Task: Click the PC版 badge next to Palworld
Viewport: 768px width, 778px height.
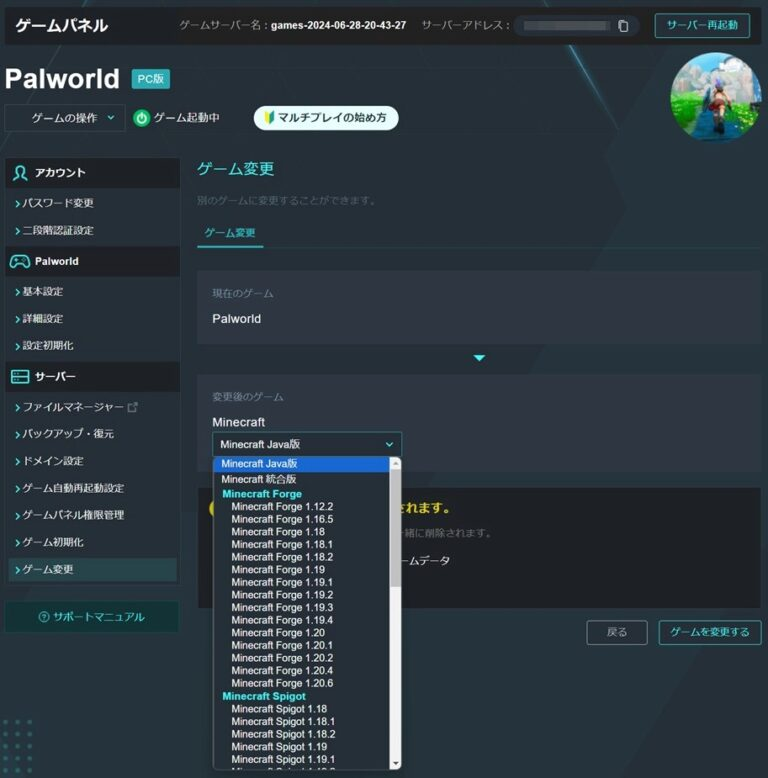Action: [151, 79]
